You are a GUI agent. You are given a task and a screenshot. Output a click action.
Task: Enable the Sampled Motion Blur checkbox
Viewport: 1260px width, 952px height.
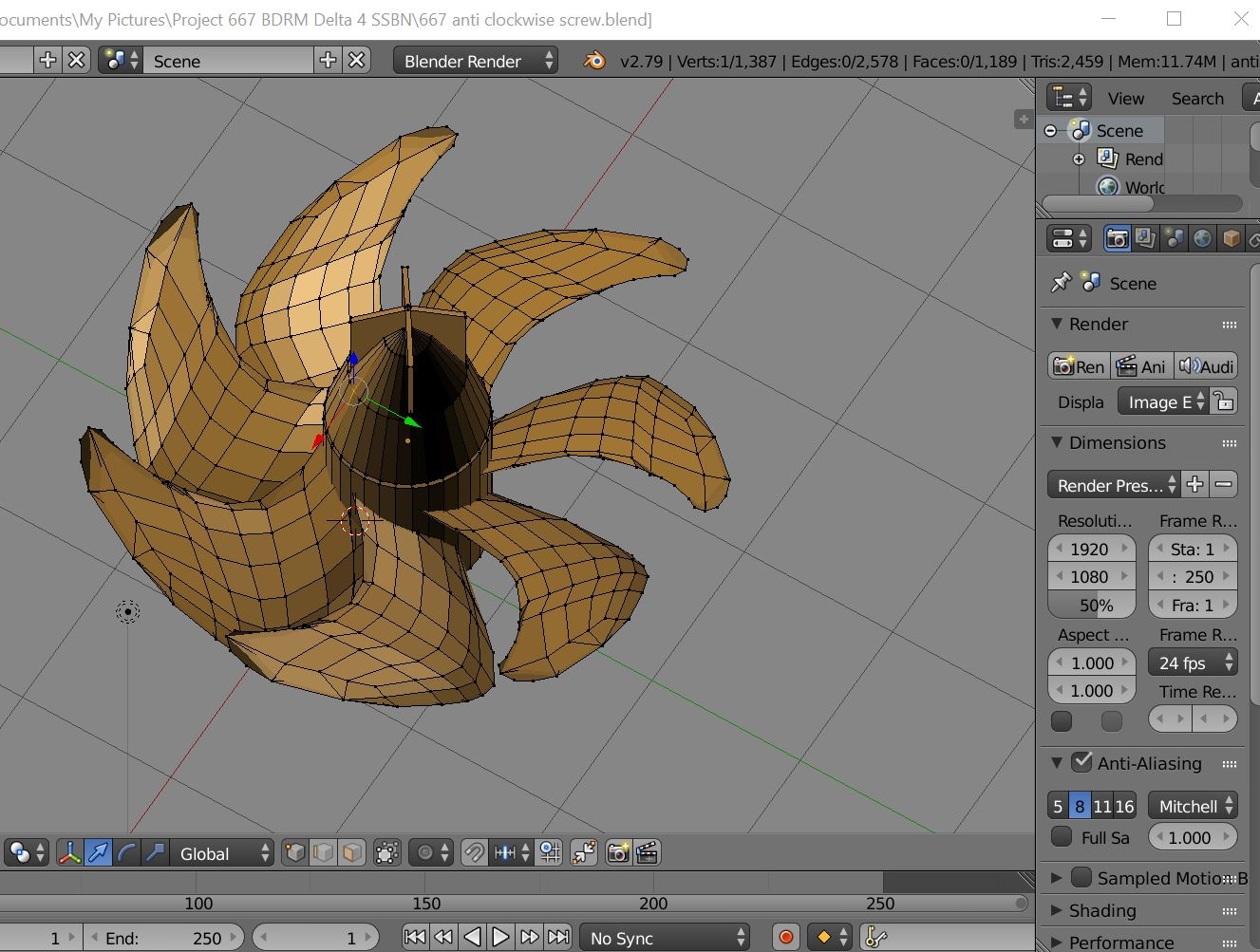[1081, 877]
